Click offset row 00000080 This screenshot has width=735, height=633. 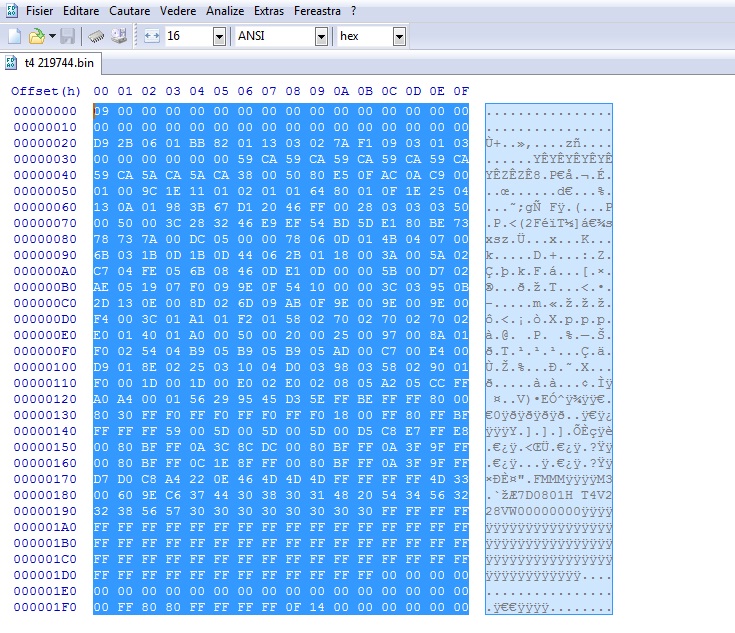click(x=45, y=239)
